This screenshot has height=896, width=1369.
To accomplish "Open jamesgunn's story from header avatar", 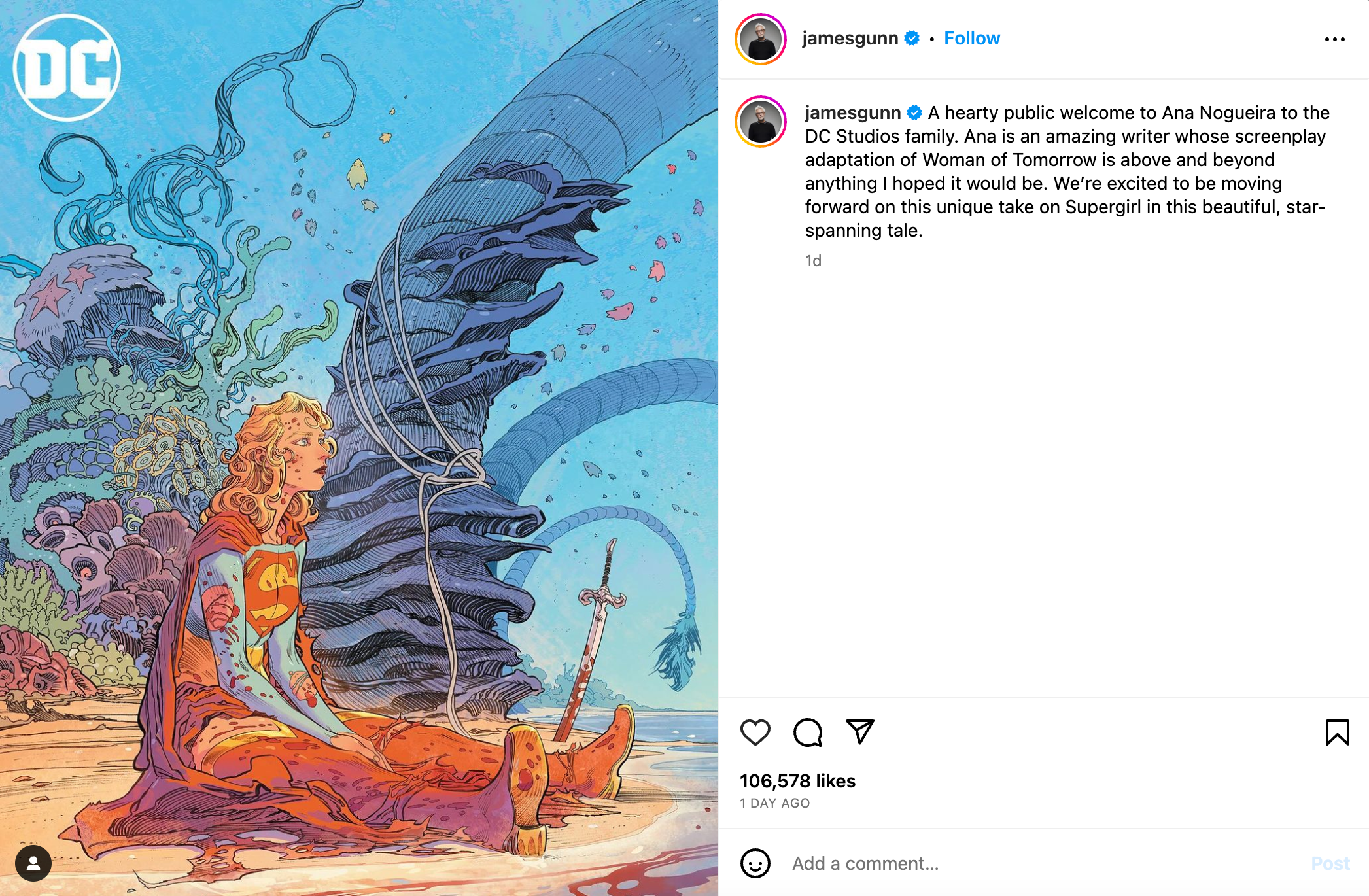I will [x=761, y=39].
